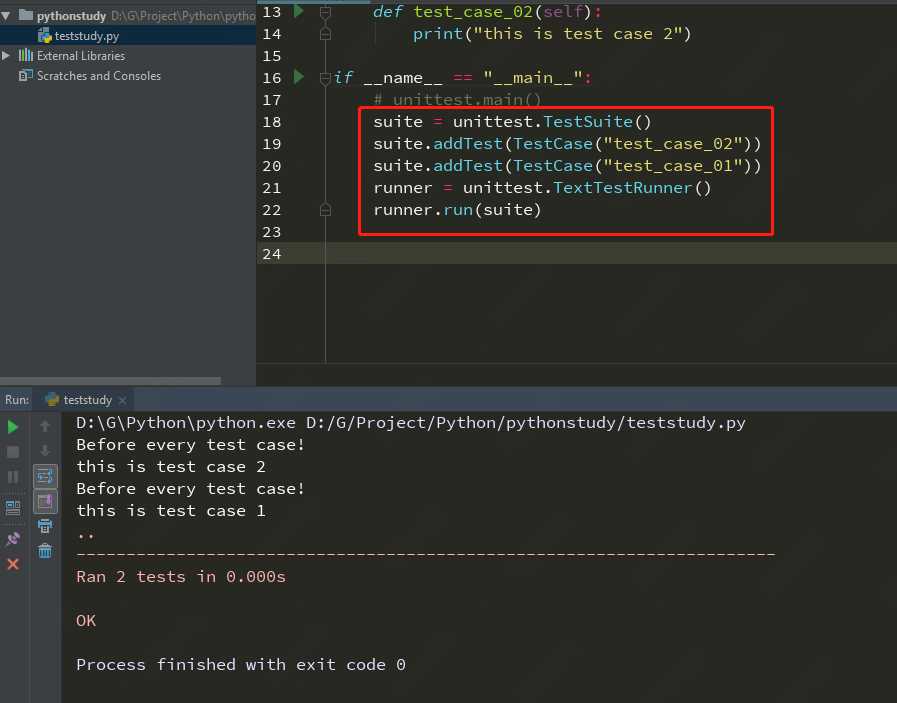Click line number 24 in the gutter
897x703 pixels.
(272, 254)
